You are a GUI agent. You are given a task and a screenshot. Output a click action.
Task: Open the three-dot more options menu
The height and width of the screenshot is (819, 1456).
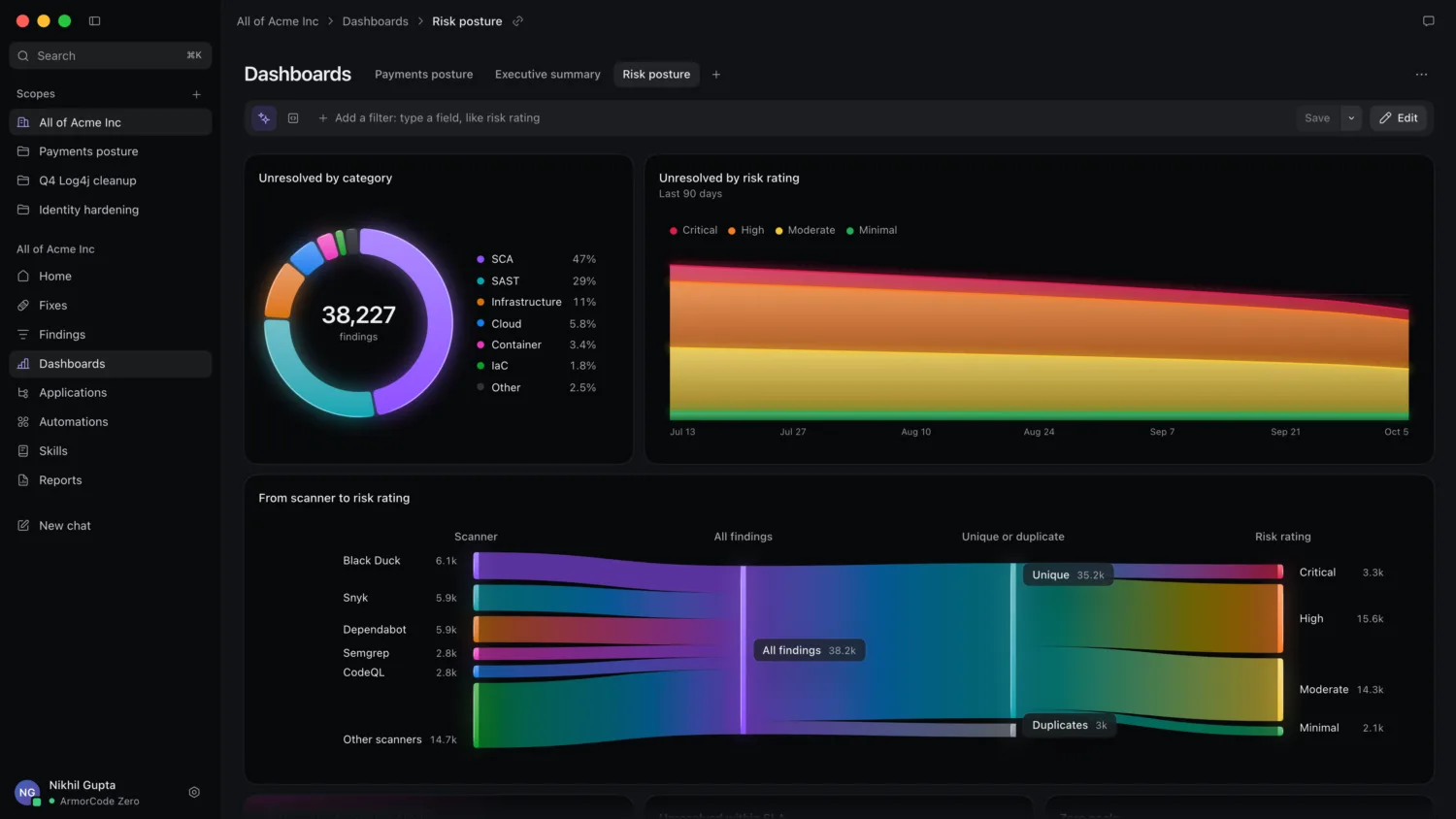(1421, 75)
